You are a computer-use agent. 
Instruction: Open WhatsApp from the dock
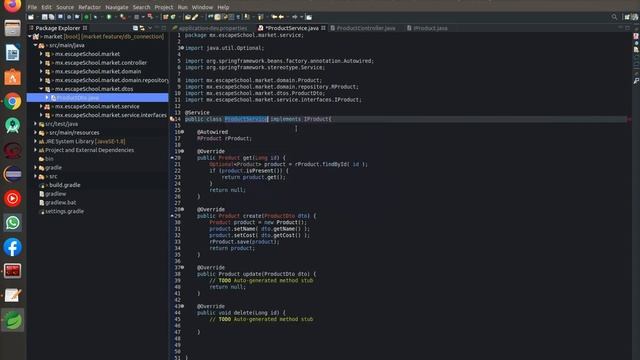coord(13,222)
